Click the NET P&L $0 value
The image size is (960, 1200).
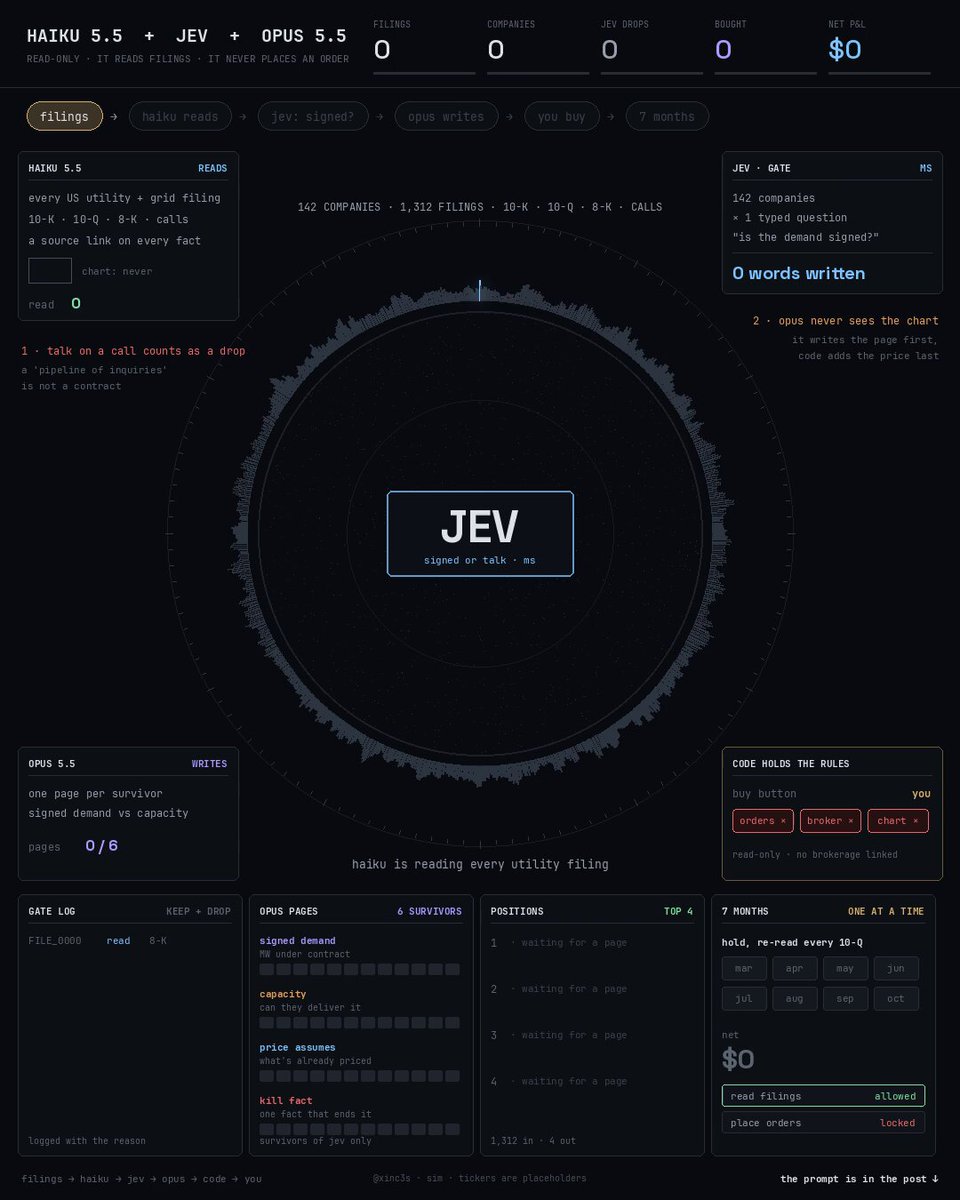845,50
